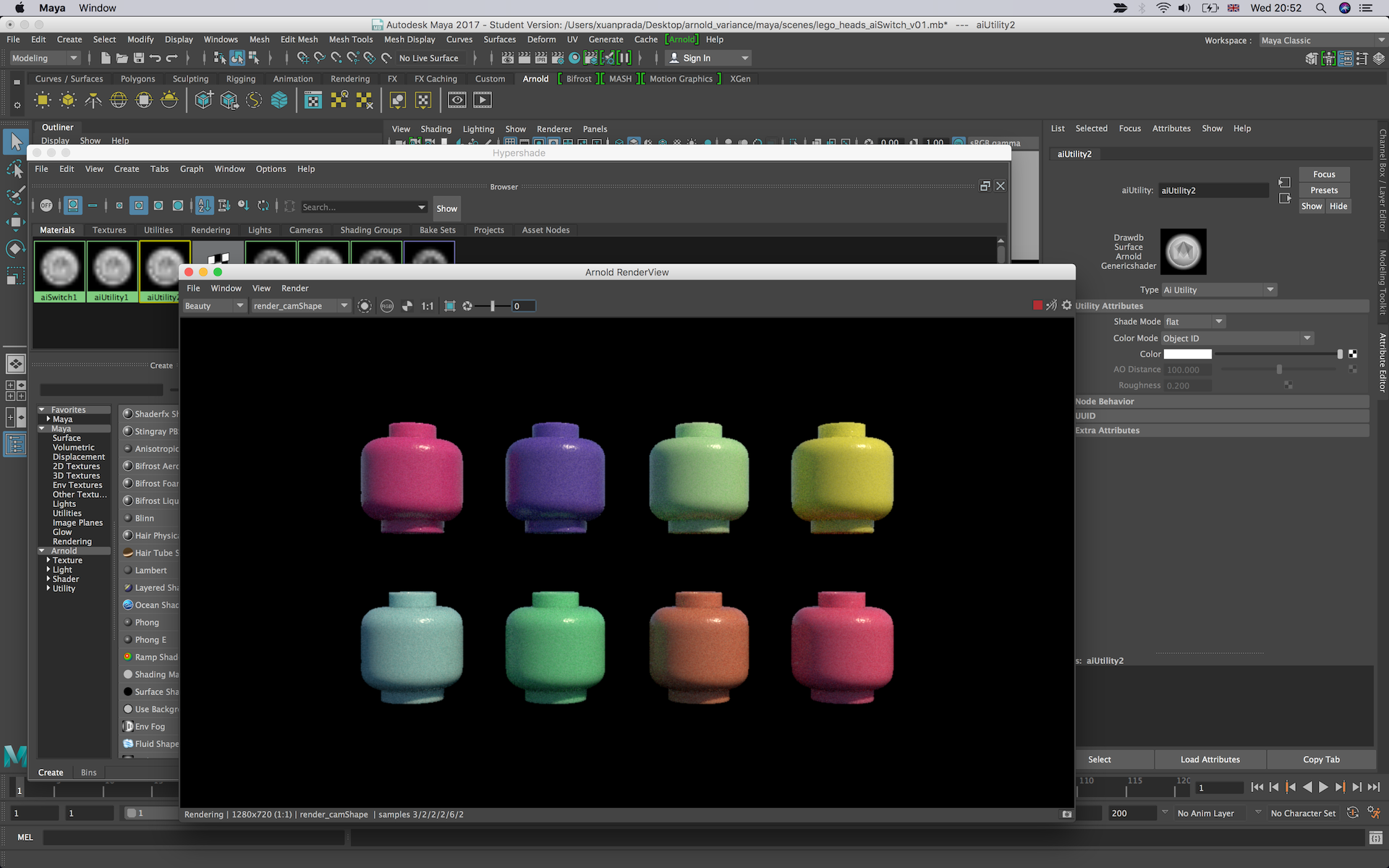
Task: Click the RenderView exposure slider
Action: (x=493, y=306)
